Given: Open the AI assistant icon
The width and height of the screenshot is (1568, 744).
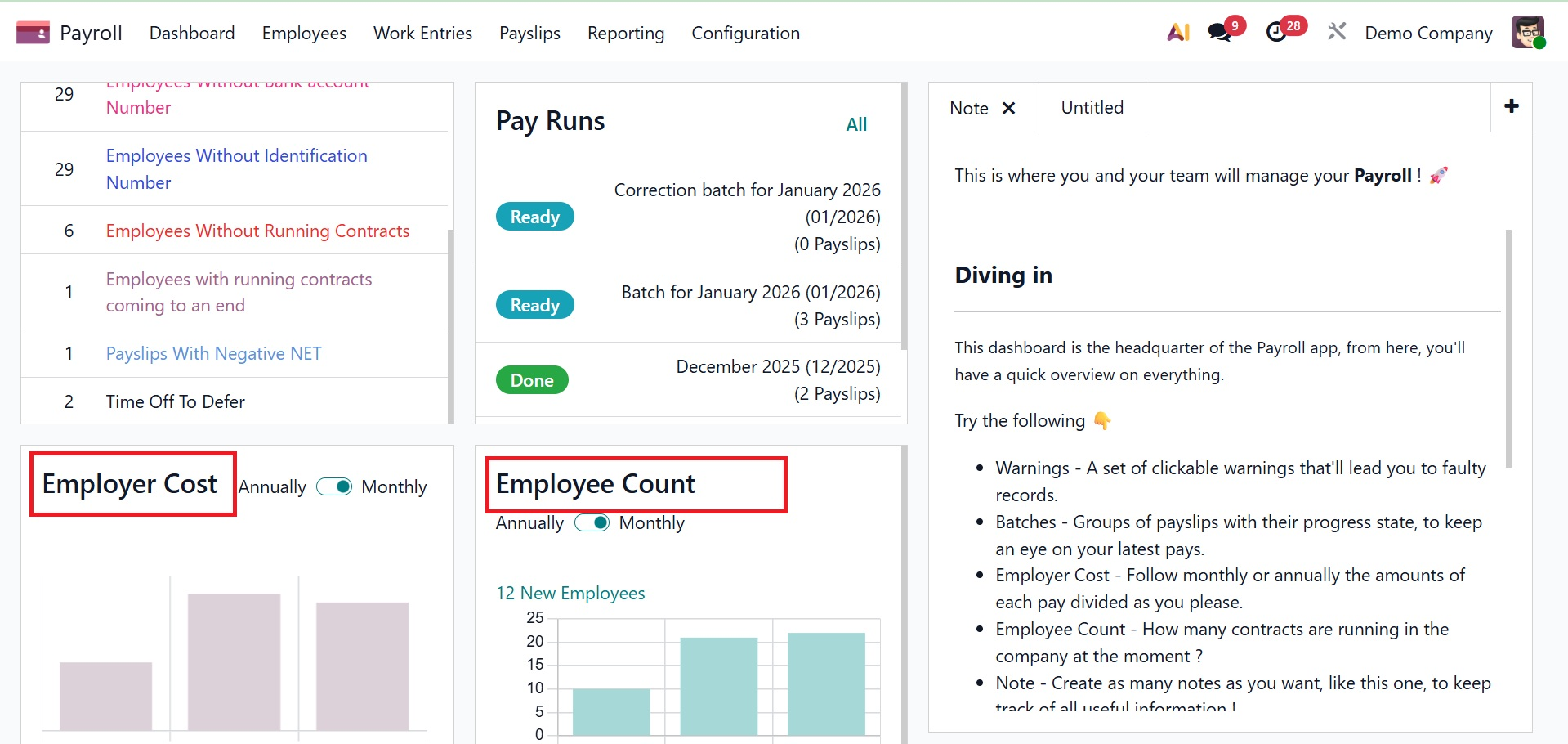Looking at the screenshot, I should click(x=1177, y=33).
